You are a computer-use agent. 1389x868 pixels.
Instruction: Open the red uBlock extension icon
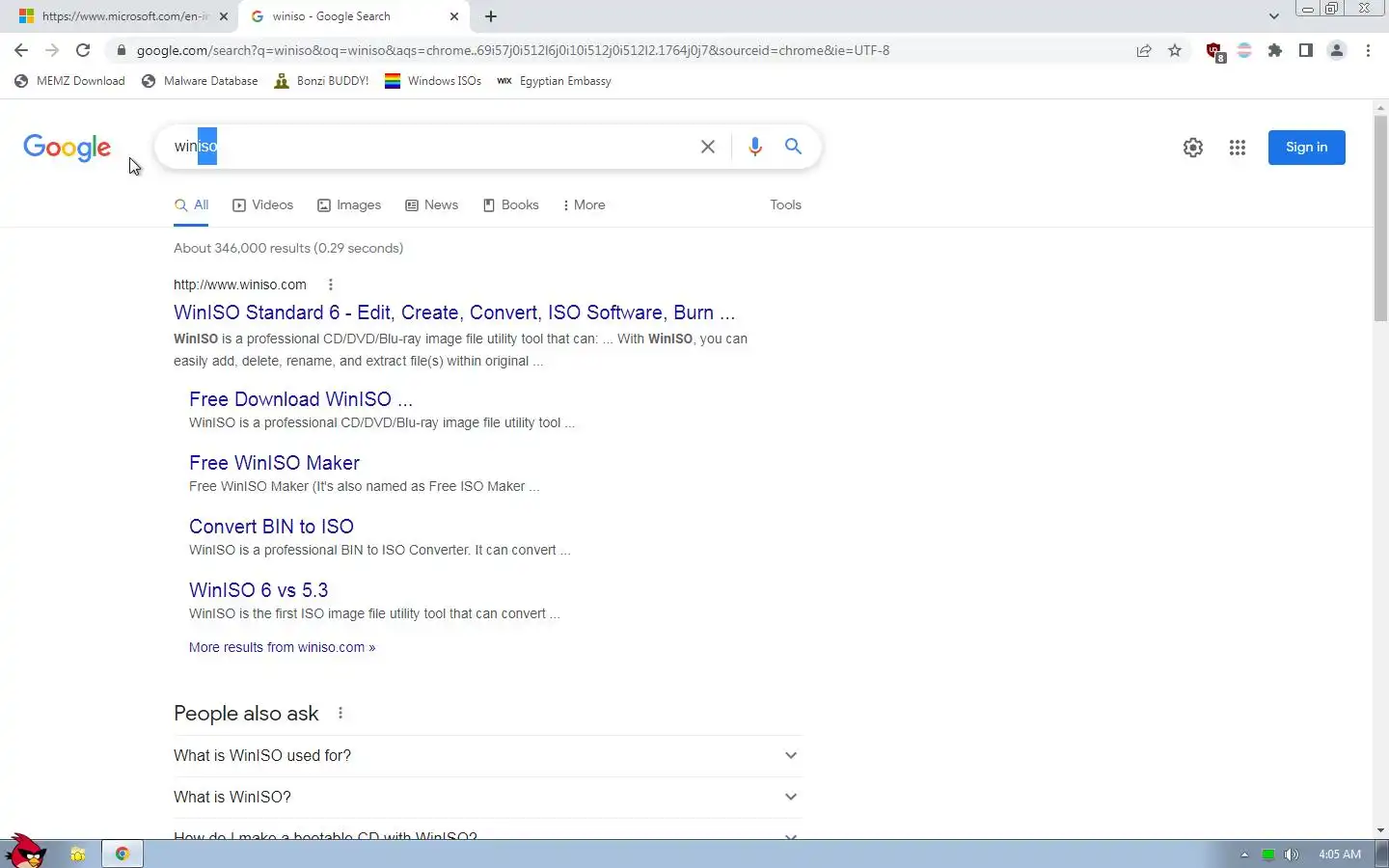click(1215, 51)
